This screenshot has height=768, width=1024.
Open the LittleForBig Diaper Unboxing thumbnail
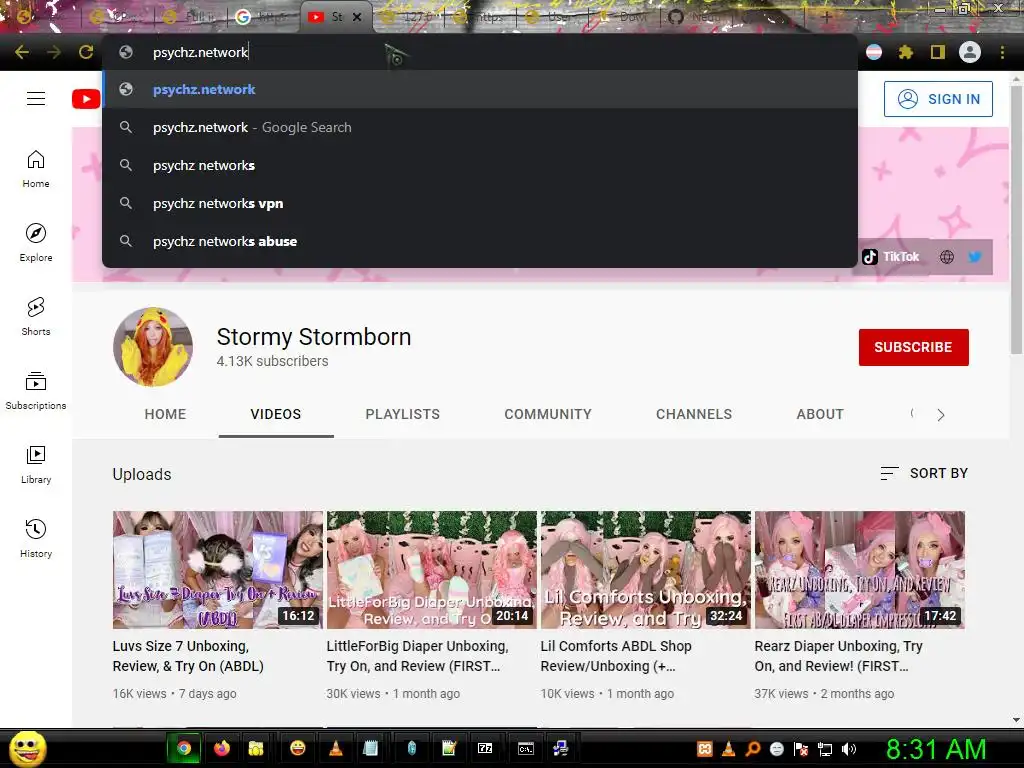click(432, 570)
